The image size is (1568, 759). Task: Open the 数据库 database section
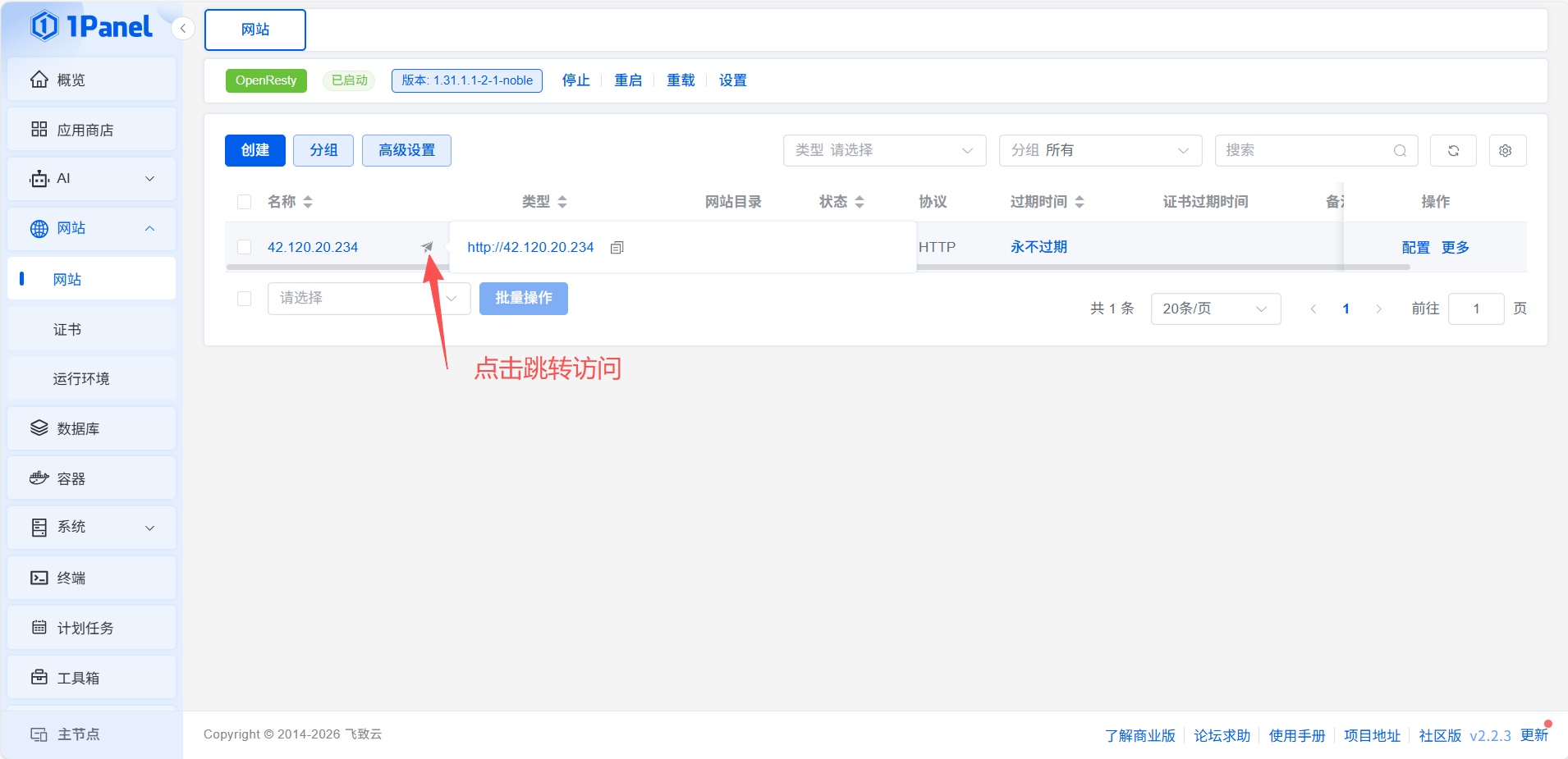pos(91,428)
